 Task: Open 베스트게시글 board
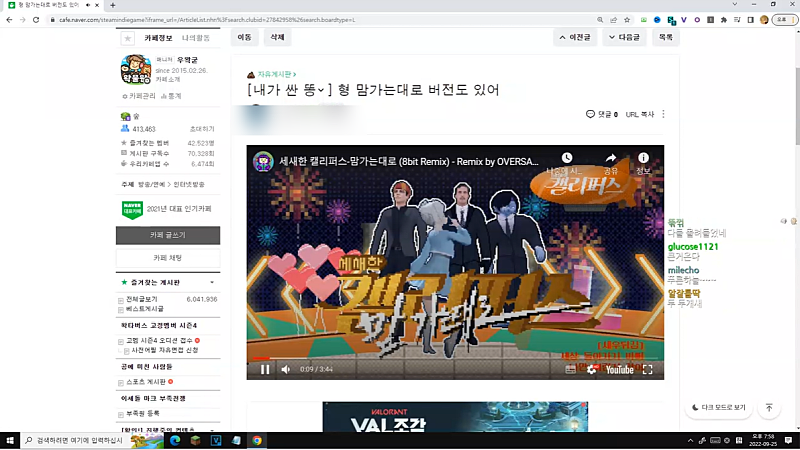coord(145,309)
